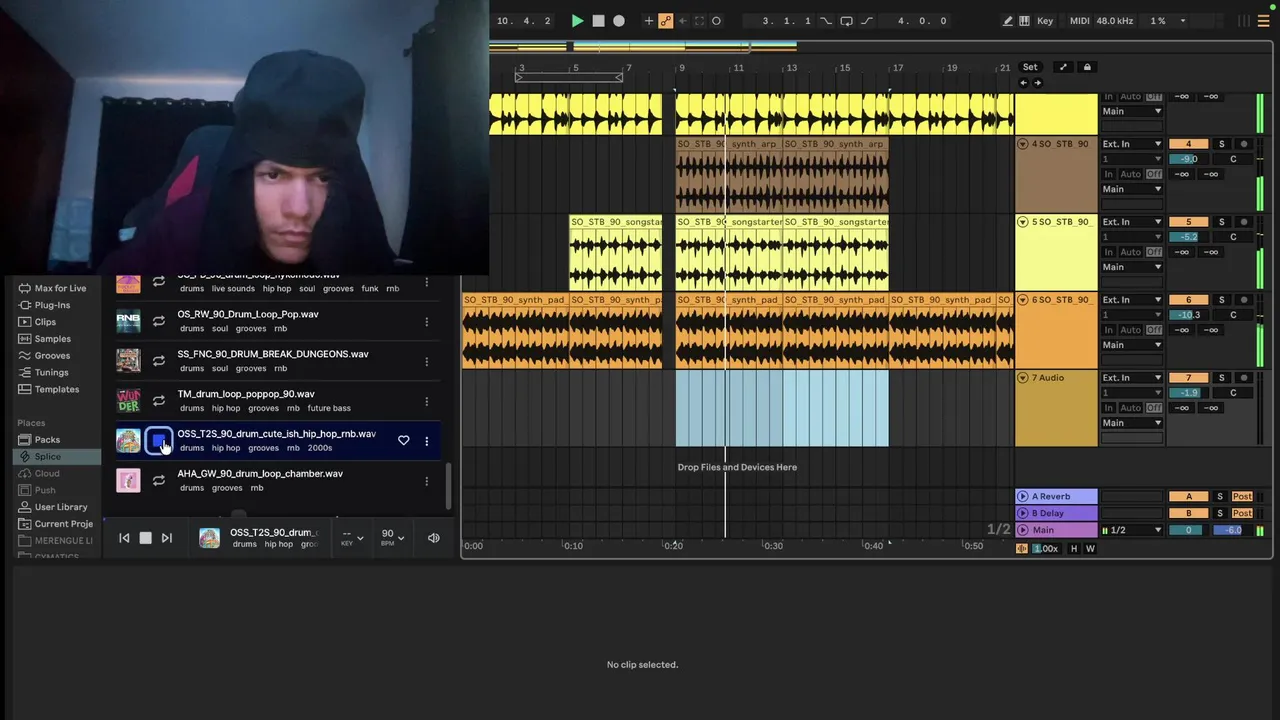Screen dimensions: 1280x720
Task: Click the Next Locator arrow
Action: click(1037, 82)
